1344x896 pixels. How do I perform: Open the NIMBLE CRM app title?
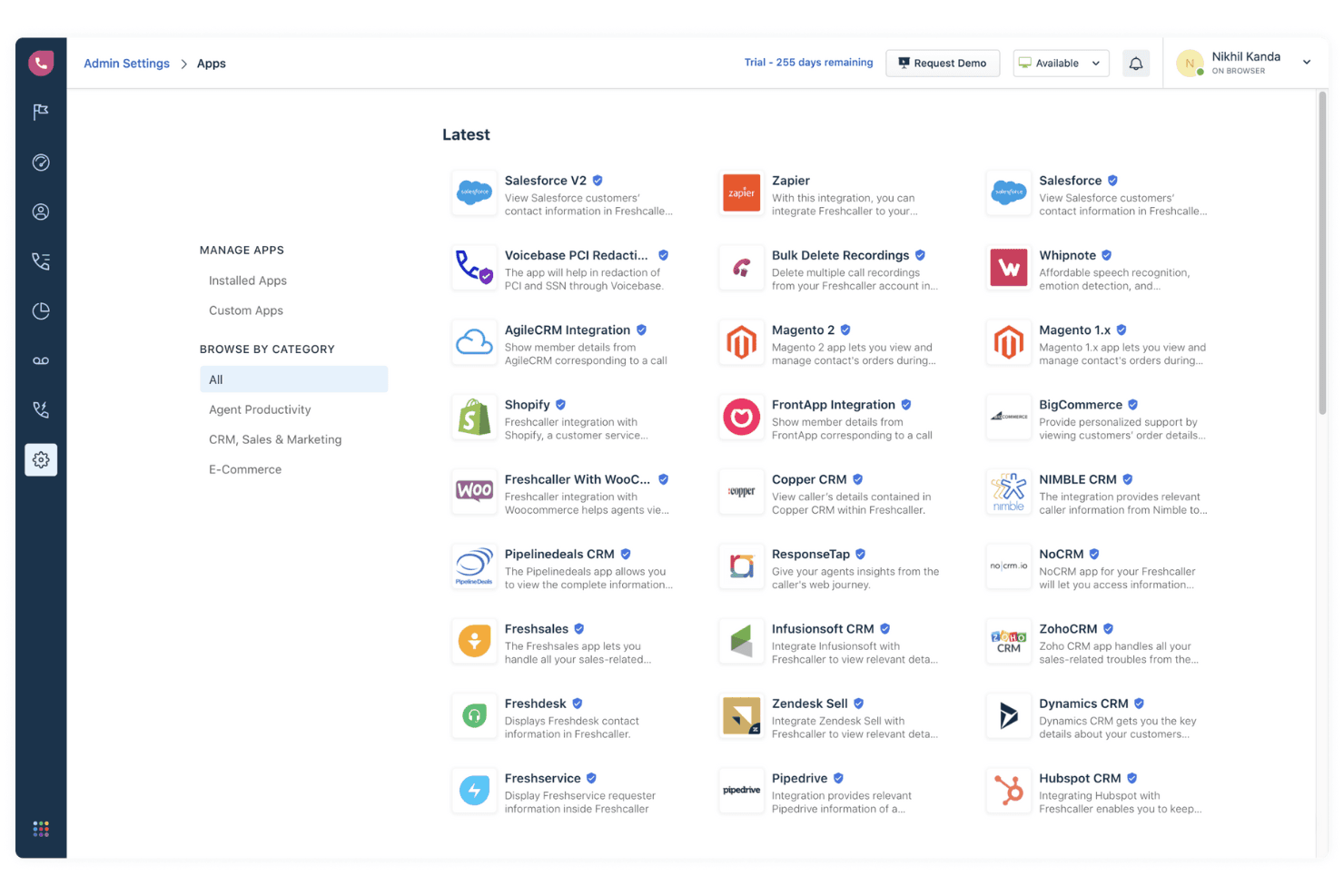click(x=1078, y=479)
